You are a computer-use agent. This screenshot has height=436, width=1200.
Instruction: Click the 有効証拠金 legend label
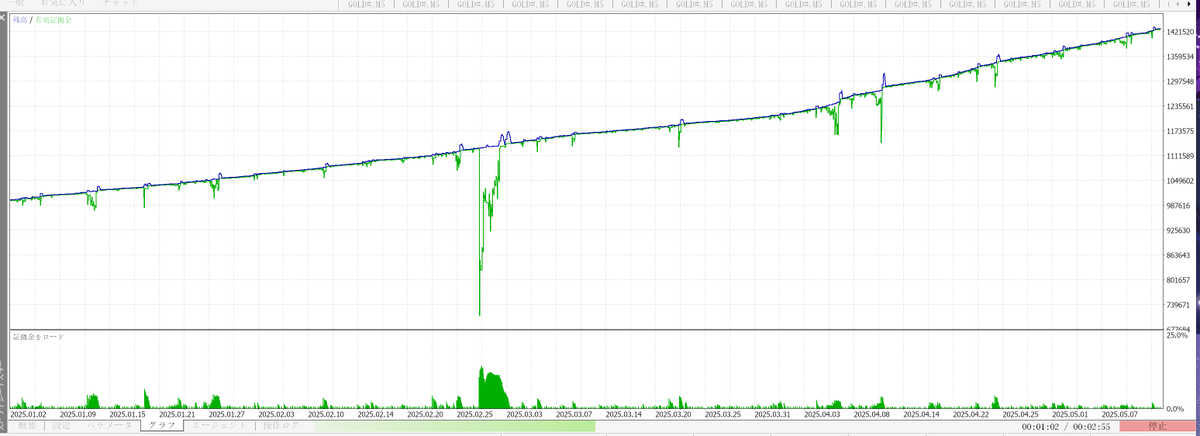pyautogui.click(x=53, y=19)
